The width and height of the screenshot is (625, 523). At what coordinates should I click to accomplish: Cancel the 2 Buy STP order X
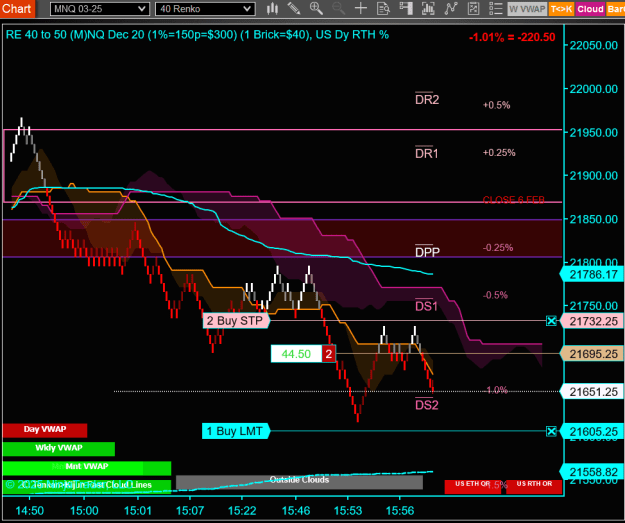[x=551, y=320]
